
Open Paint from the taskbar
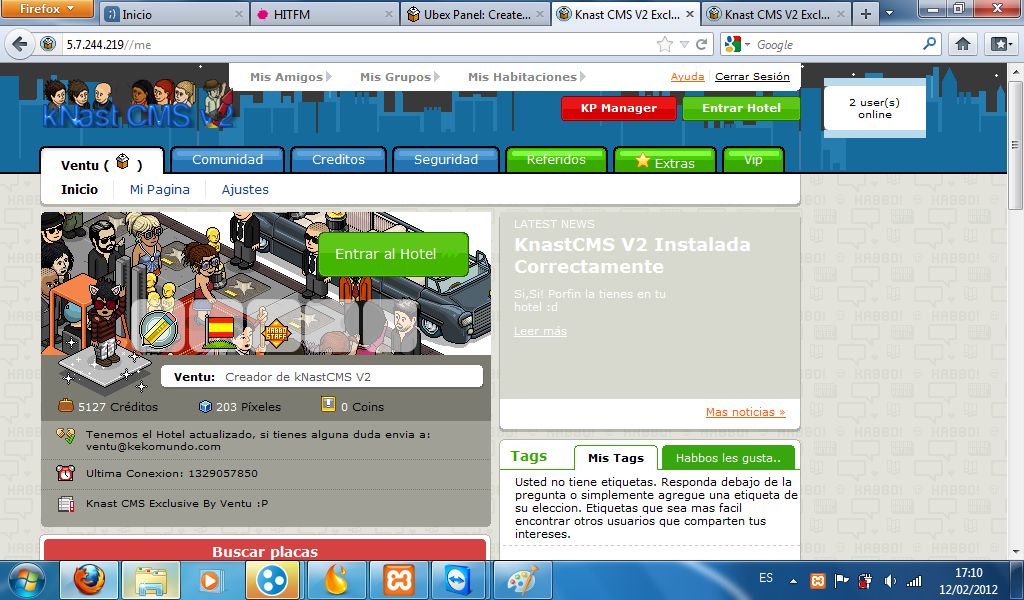[x=522, y=580]
